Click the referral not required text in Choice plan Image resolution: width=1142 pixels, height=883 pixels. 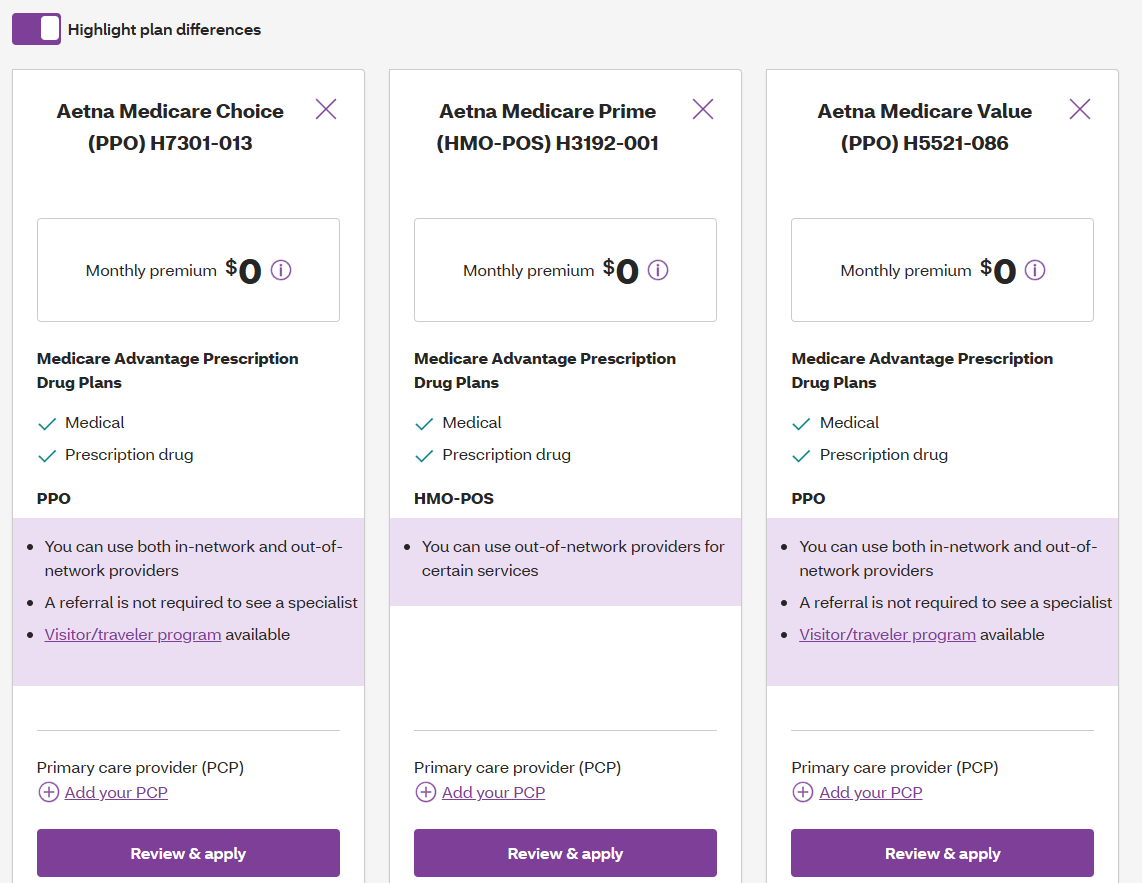point(201,603)
